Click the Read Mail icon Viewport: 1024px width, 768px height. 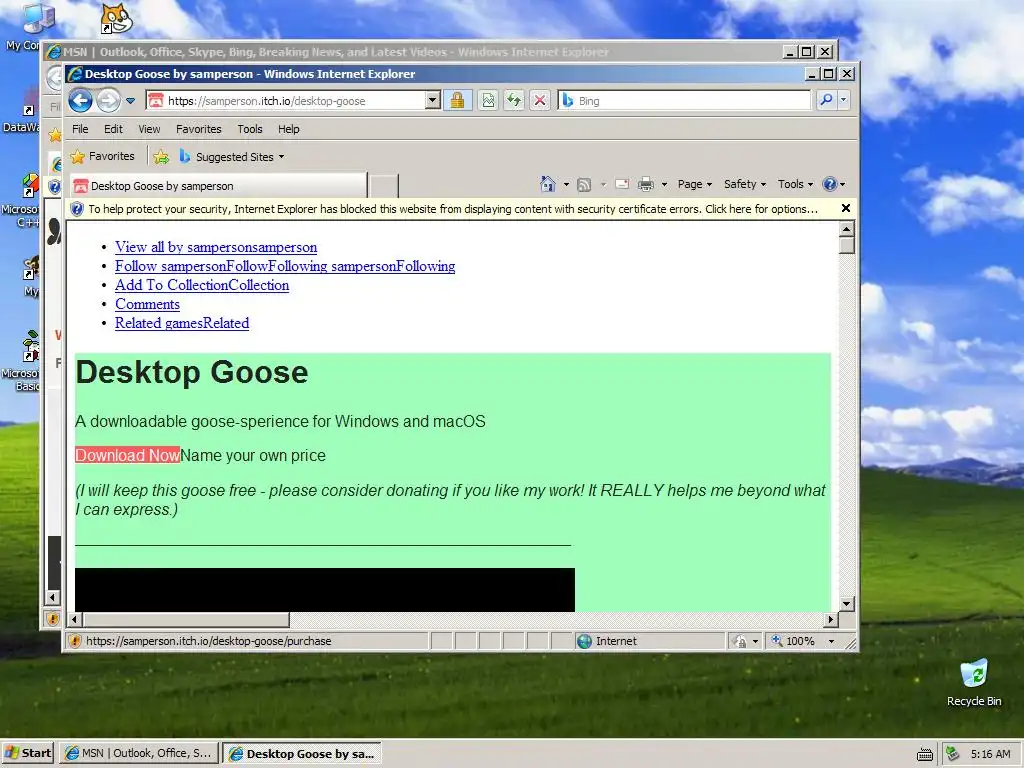(x=622, y=184)
